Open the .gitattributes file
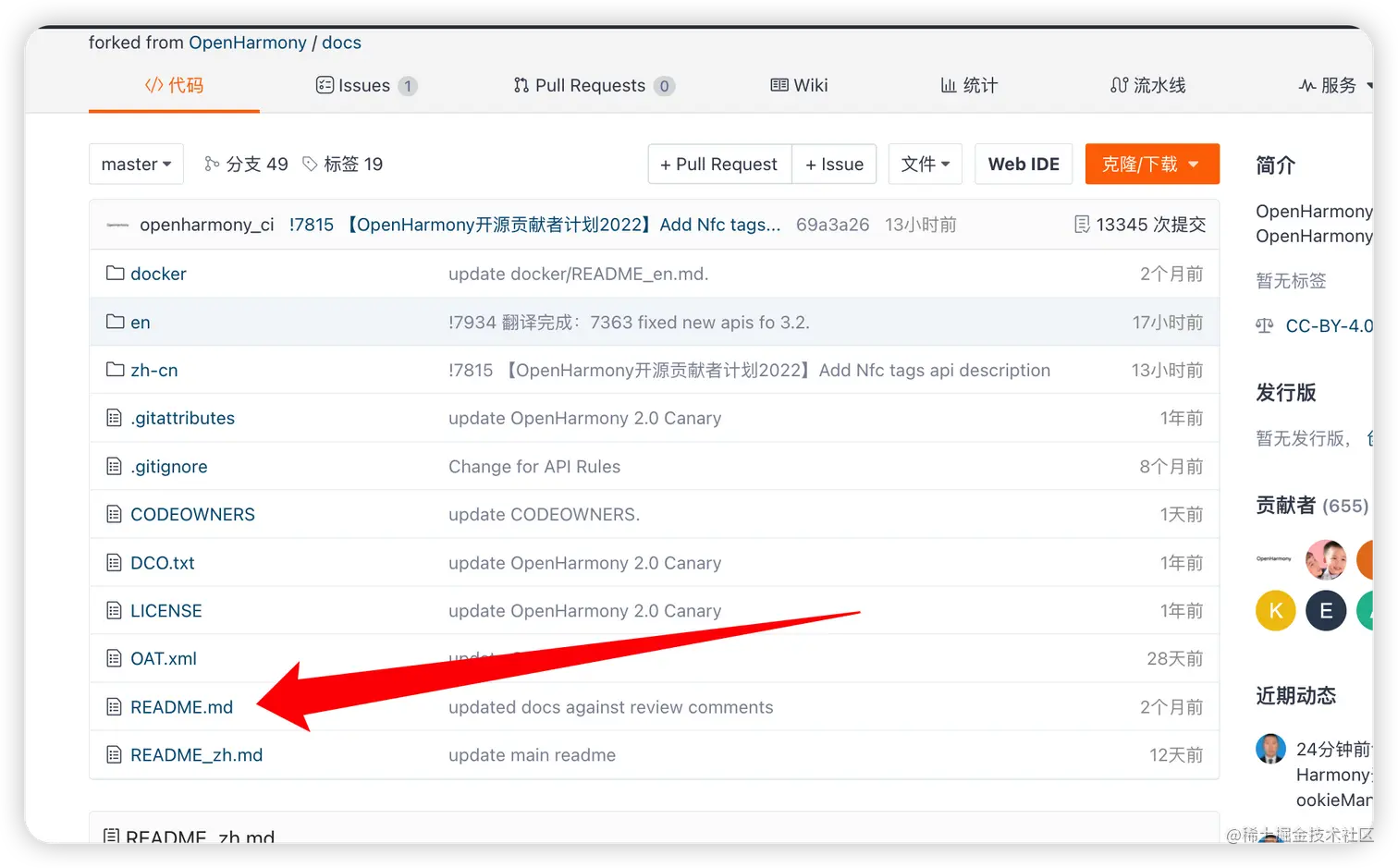 [182, 418]
